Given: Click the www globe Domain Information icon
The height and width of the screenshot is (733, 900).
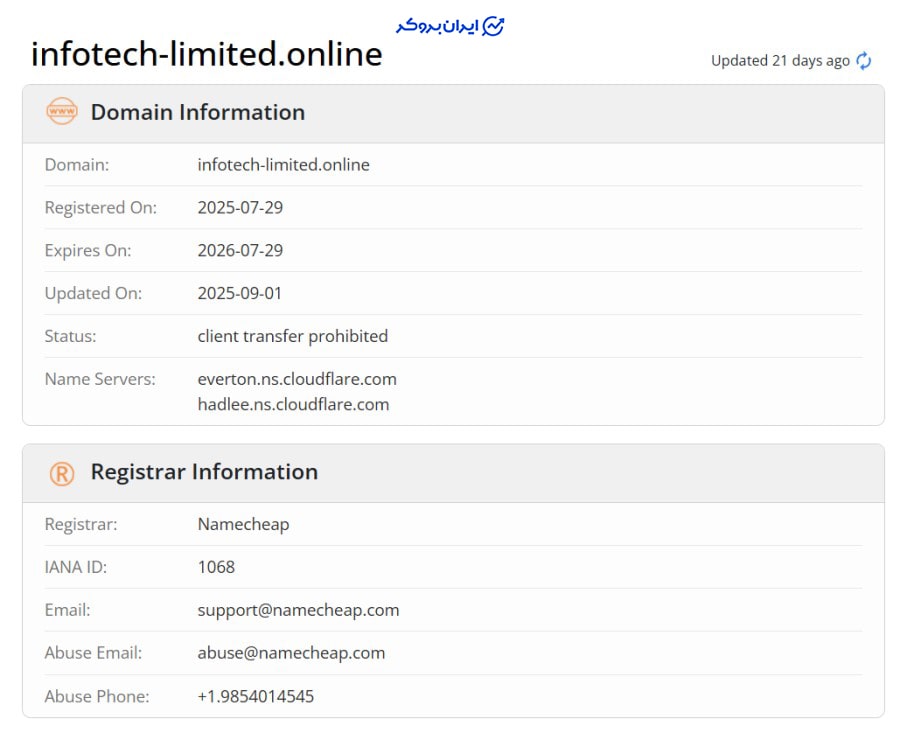Looking at the screenshot, I should [61, 111].
